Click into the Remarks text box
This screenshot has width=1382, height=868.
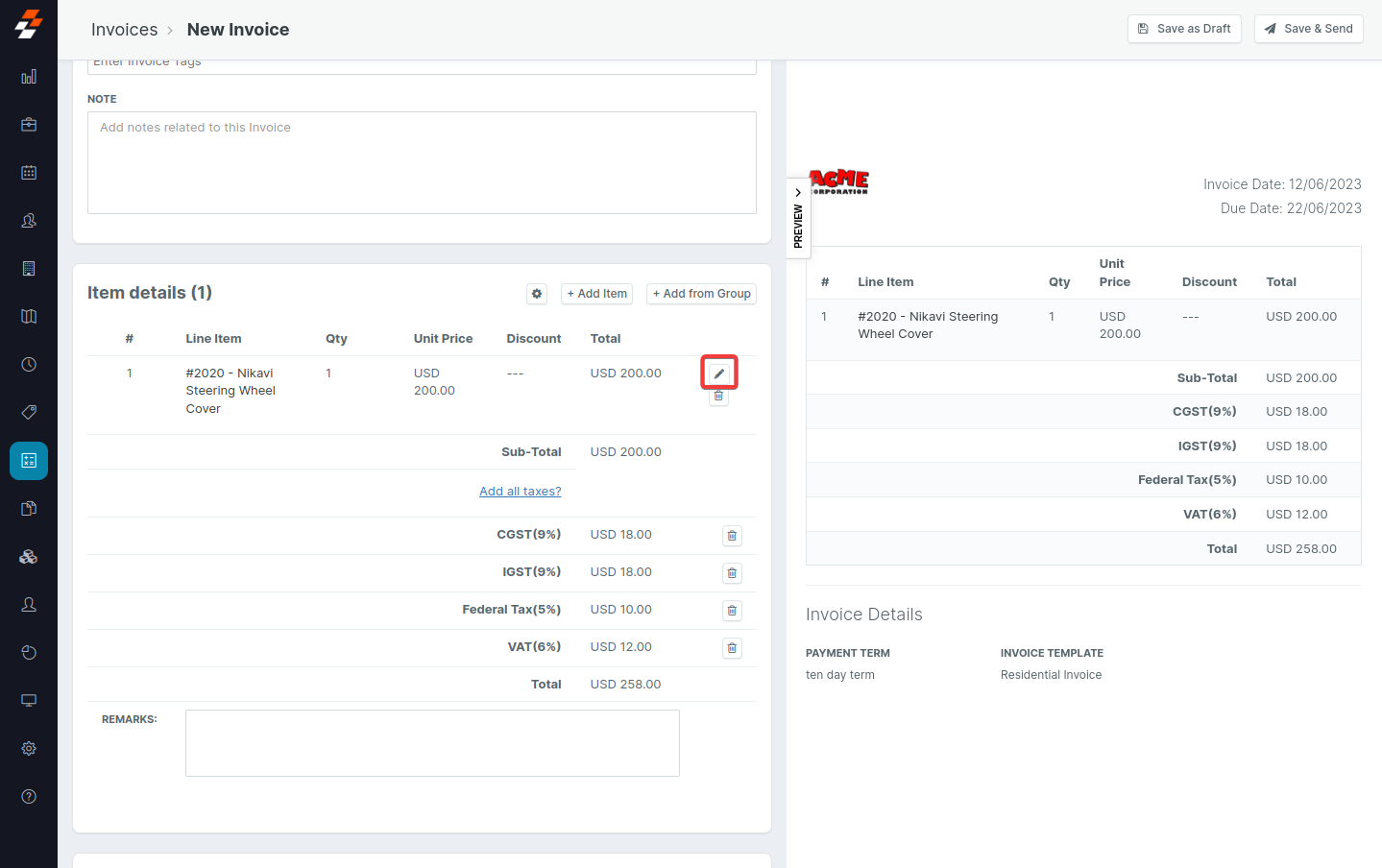click(x=432, y=743)
